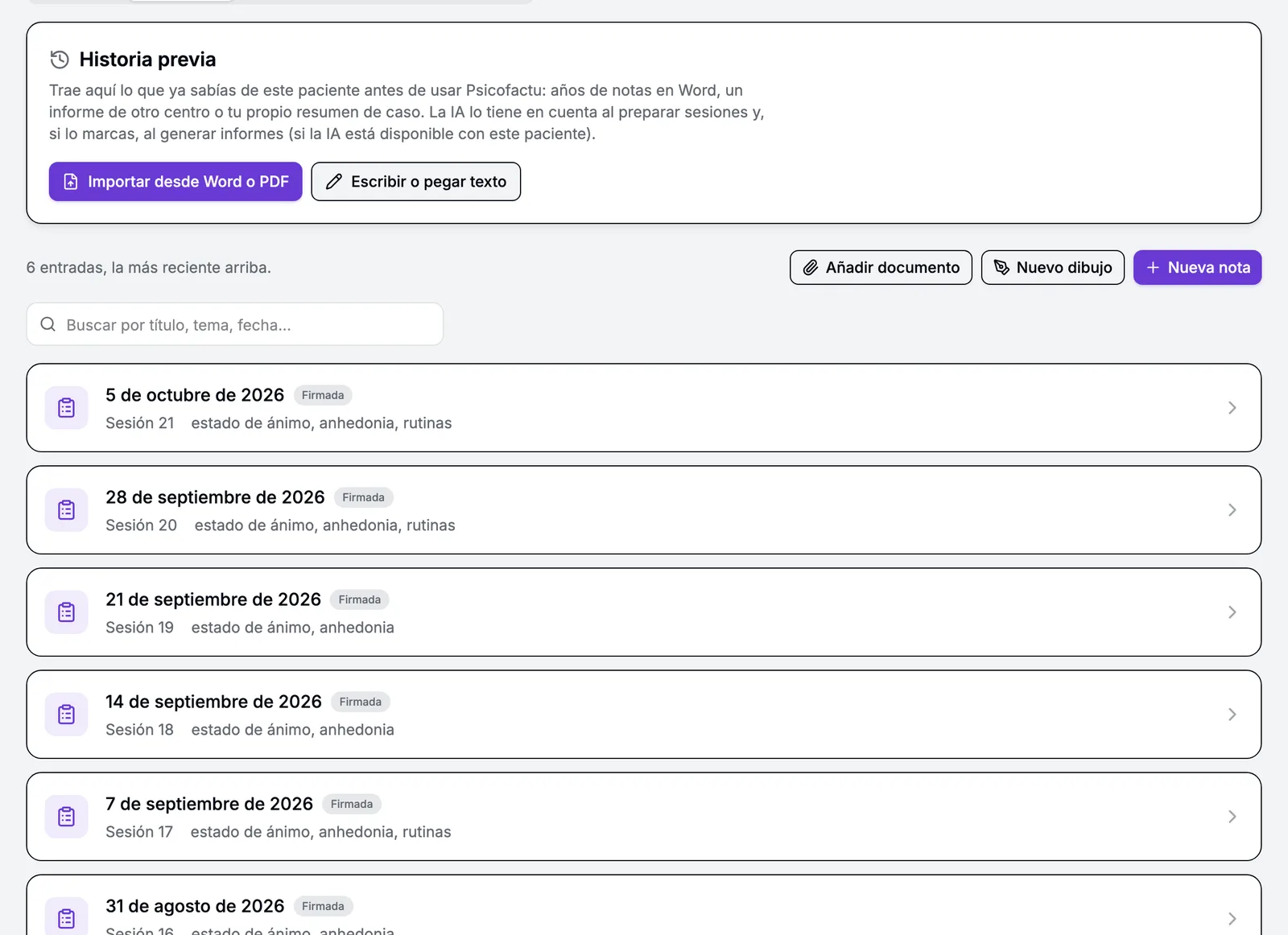Open Sesión 21 entry via its chevron
Image resolution: width=1288 pixels, height=935 pixels.
[1232, 408]
